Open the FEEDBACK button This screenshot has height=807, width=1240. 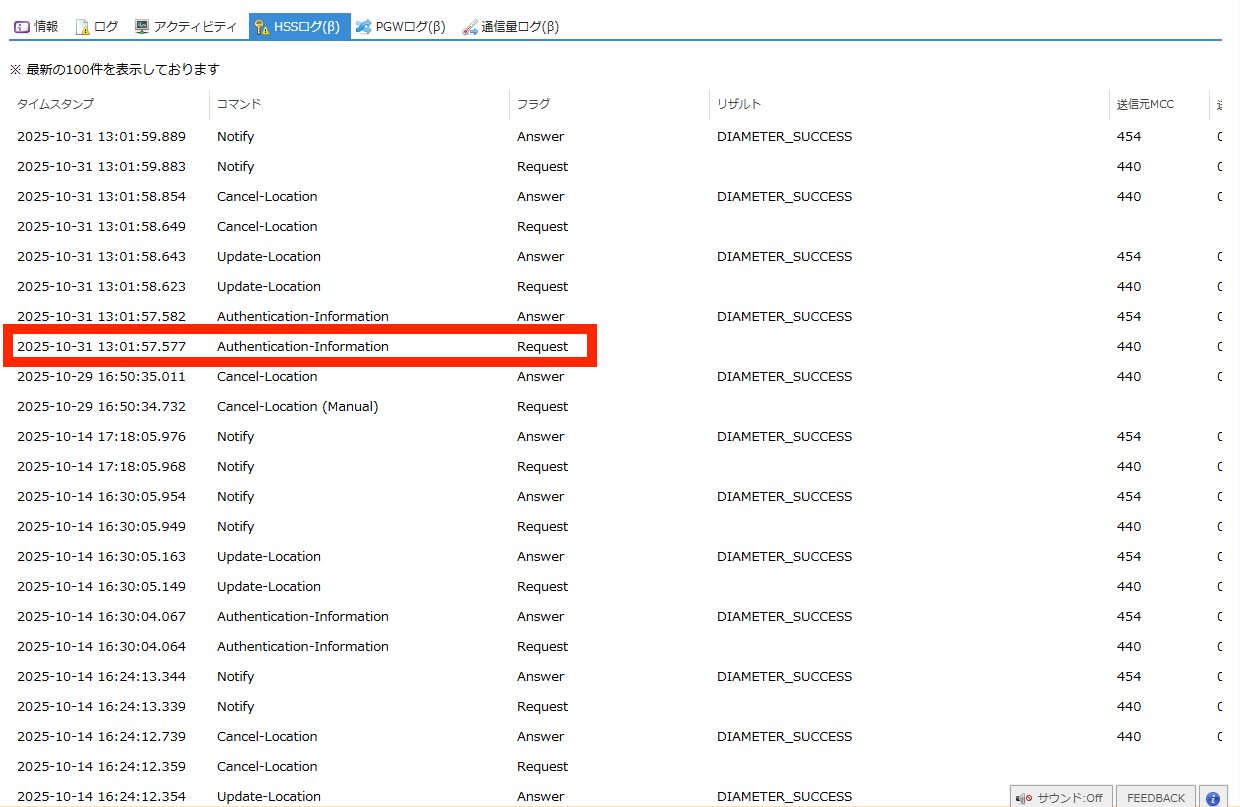(x=1156, y=798)
